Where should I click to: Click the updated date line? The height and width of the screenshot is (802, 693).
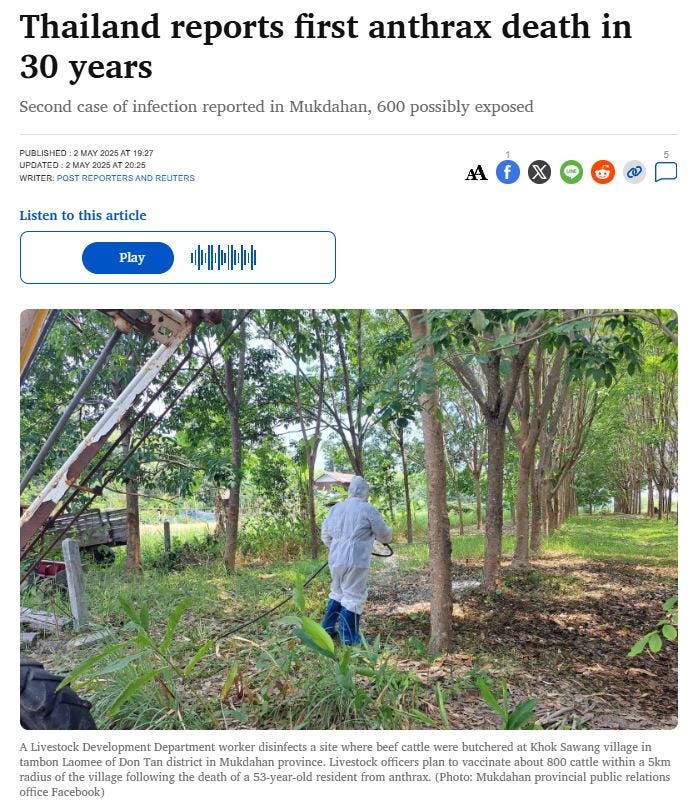coord(82,165)
